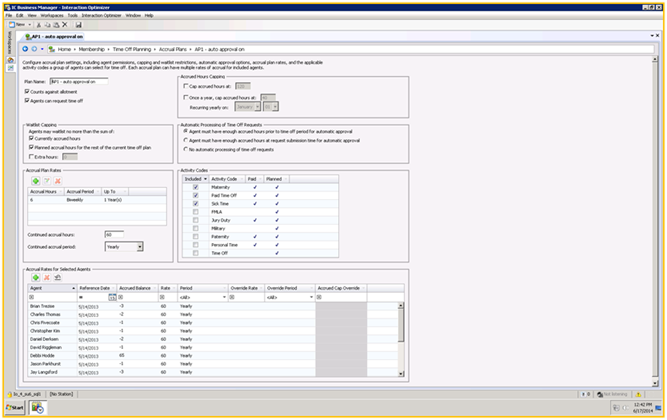Open the Workspaces menu
667x420 pixels.
pos(50,15)
